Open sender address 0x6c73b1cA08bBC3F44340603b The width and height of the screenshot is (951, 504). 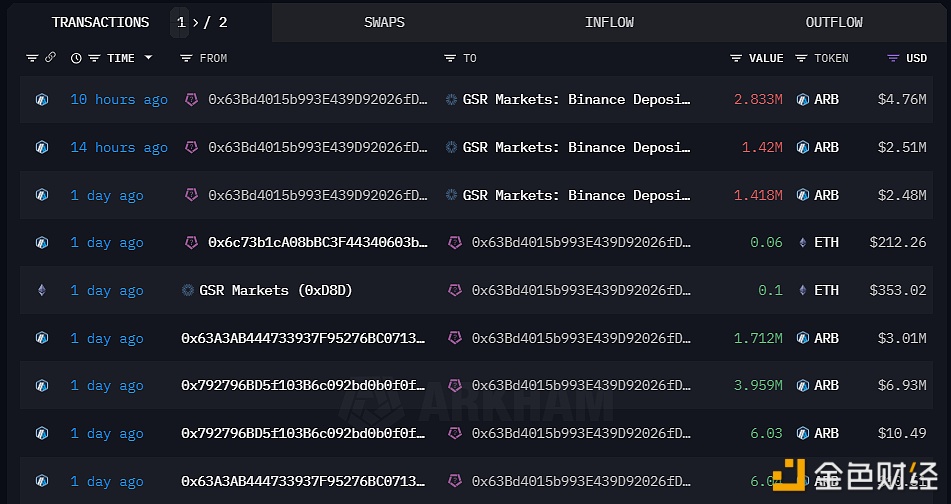(x=318, y=243)
